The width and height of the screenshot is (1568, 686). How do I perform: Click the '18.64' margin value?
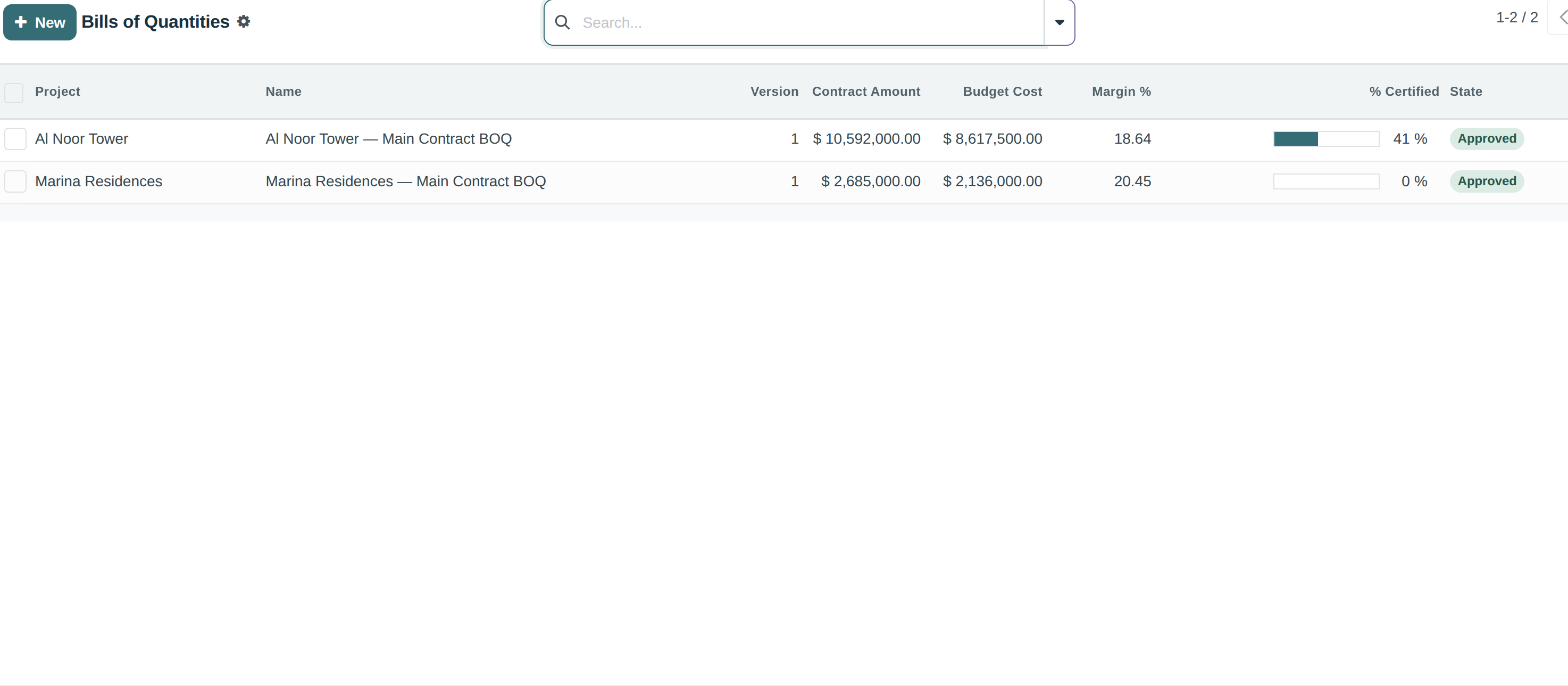[1132, 139]
